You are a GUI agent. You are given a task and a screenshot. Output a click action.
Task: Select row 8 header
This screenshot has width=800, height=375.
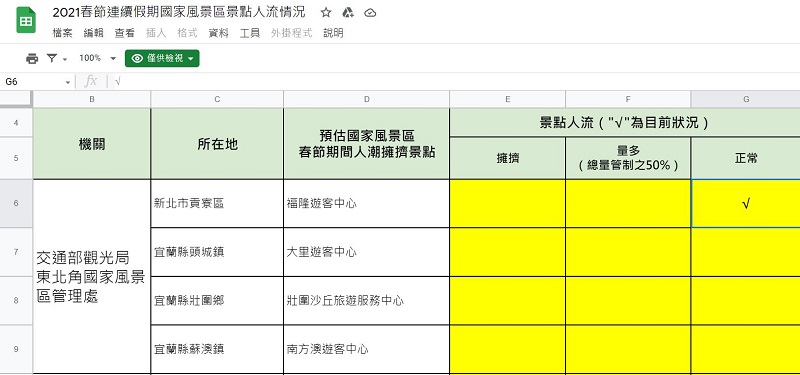(x=16, y=301)
